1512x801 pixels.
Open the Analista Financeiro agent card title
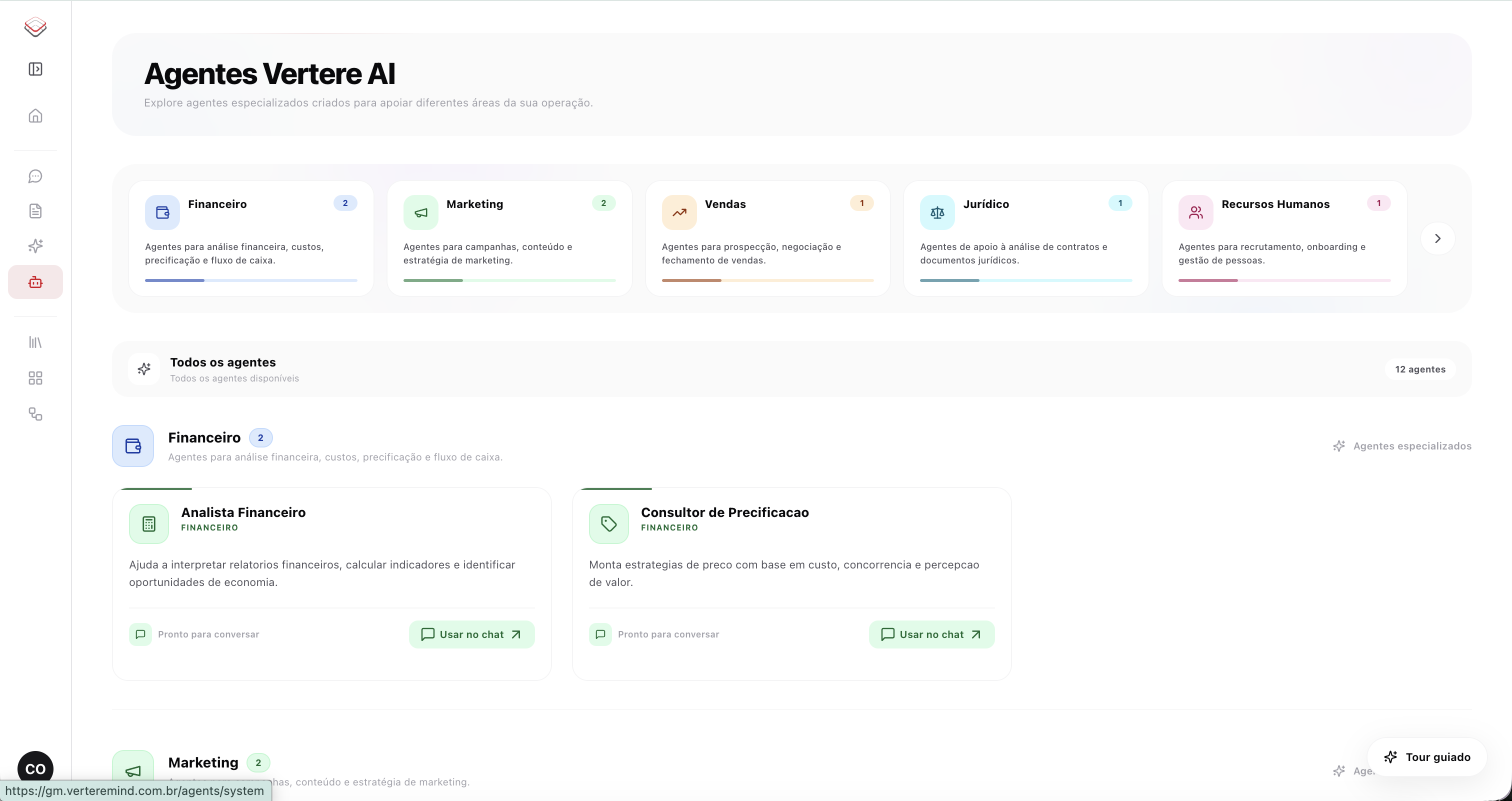(243, 512)
